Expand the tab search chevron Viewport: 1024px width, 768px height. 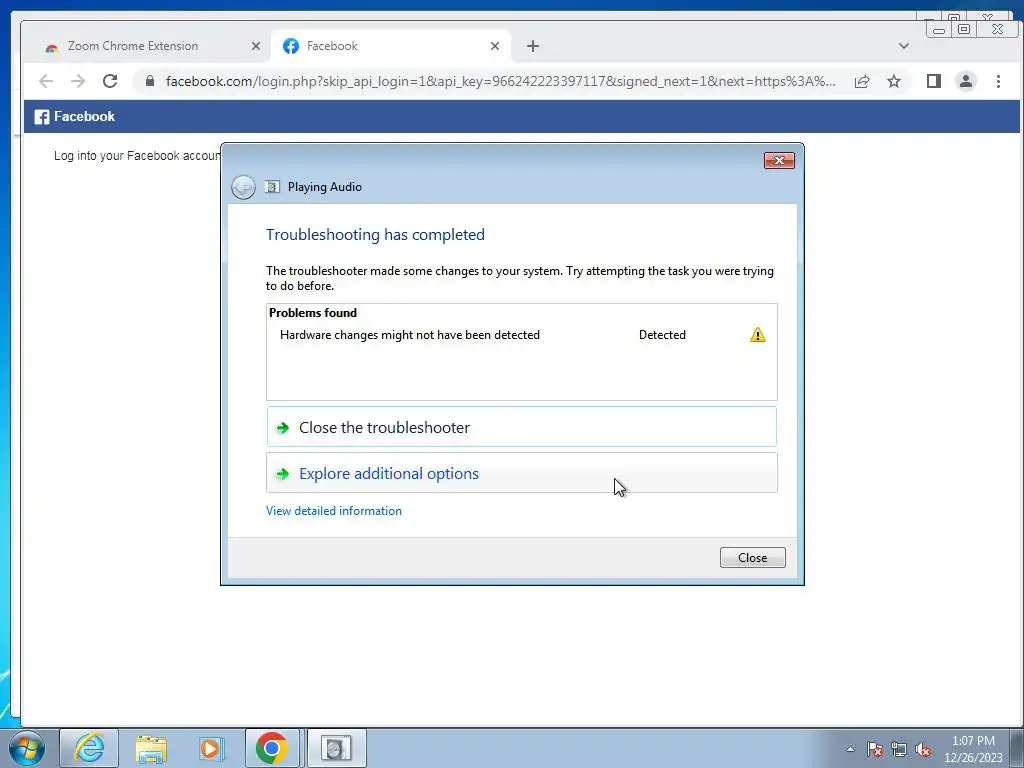(x=904, y=46)
